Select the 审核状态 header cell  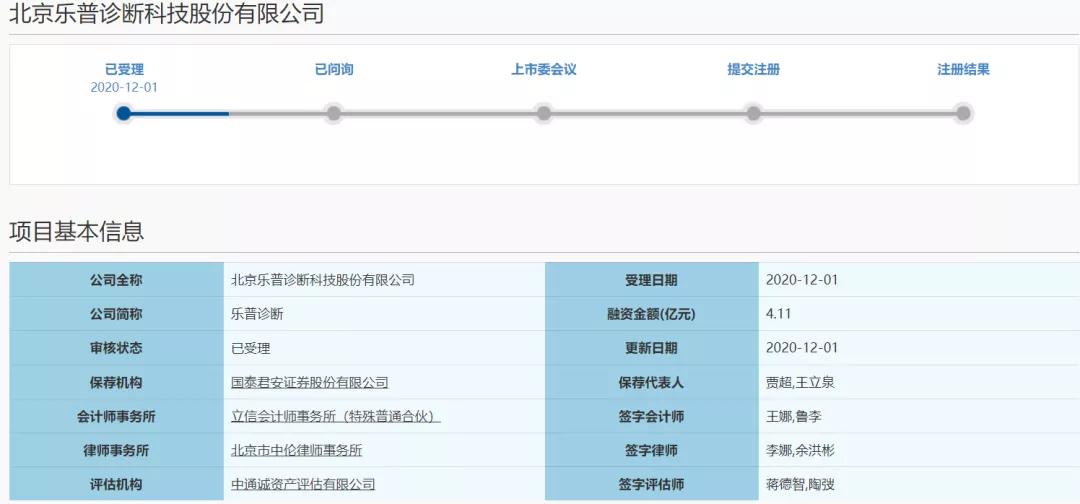(116, 348)
